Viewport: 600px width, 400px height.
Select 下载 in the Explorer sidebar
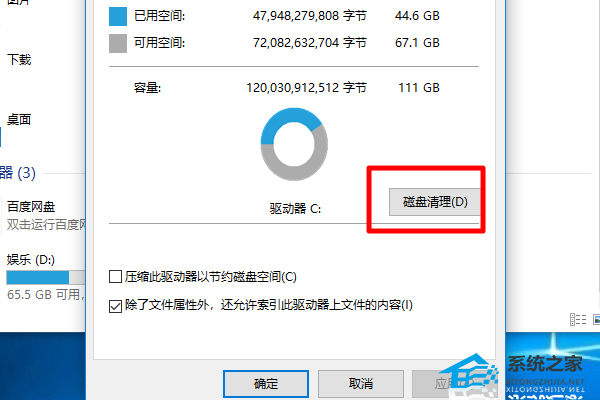tap(19, 60)
